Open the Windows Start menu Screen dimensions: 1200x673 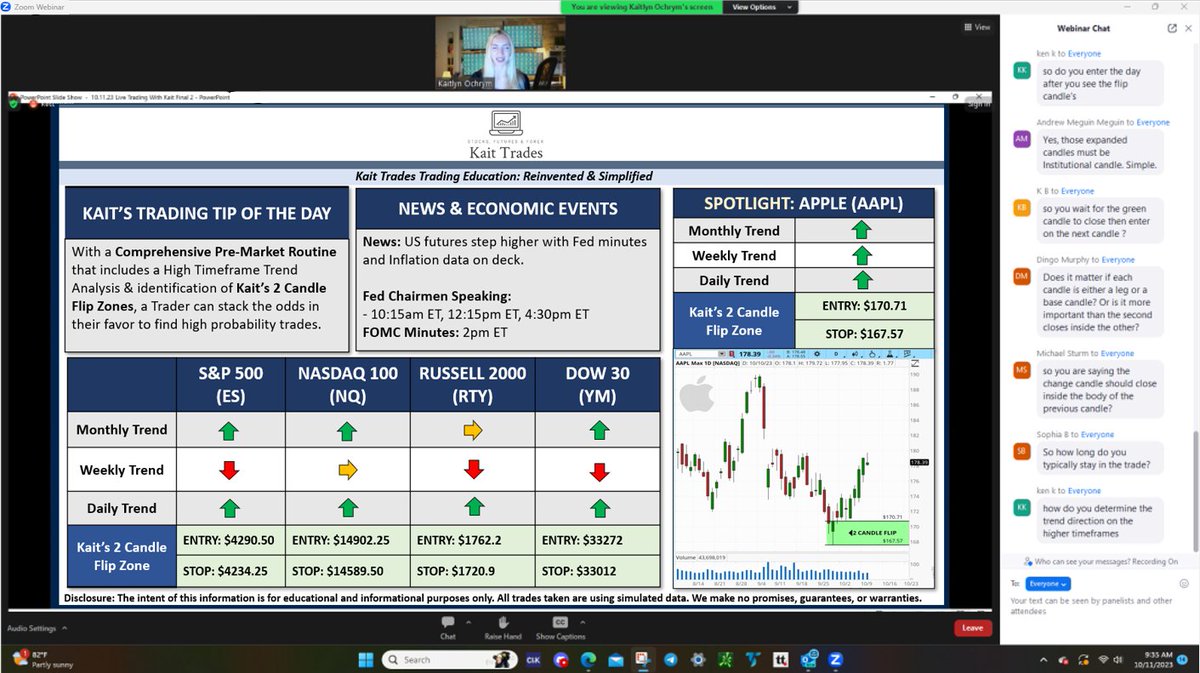(x=366, y=659)
